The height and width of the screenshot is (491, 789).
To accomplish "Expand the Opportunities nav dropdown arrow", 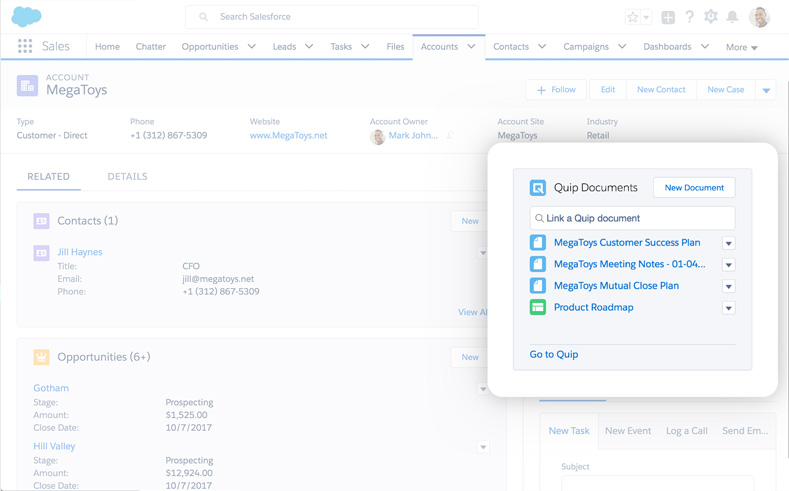I will (252, 47).
